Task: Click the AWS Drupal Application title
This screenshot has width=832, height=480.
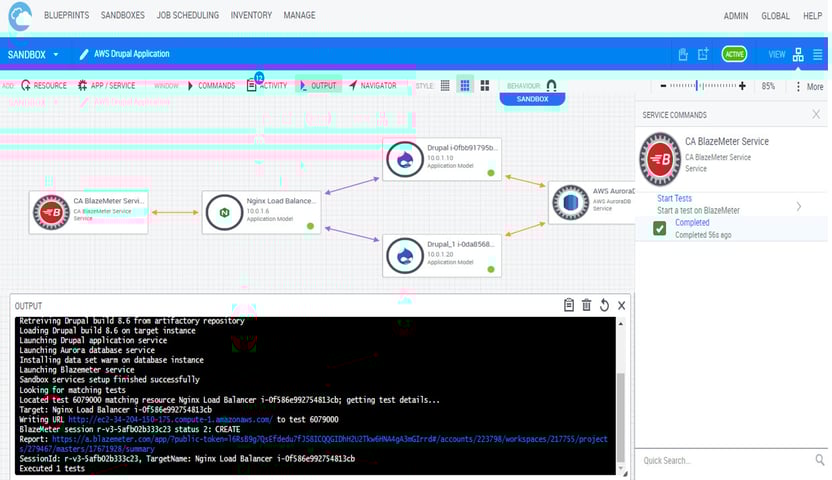Action: [x=132, y=54]
